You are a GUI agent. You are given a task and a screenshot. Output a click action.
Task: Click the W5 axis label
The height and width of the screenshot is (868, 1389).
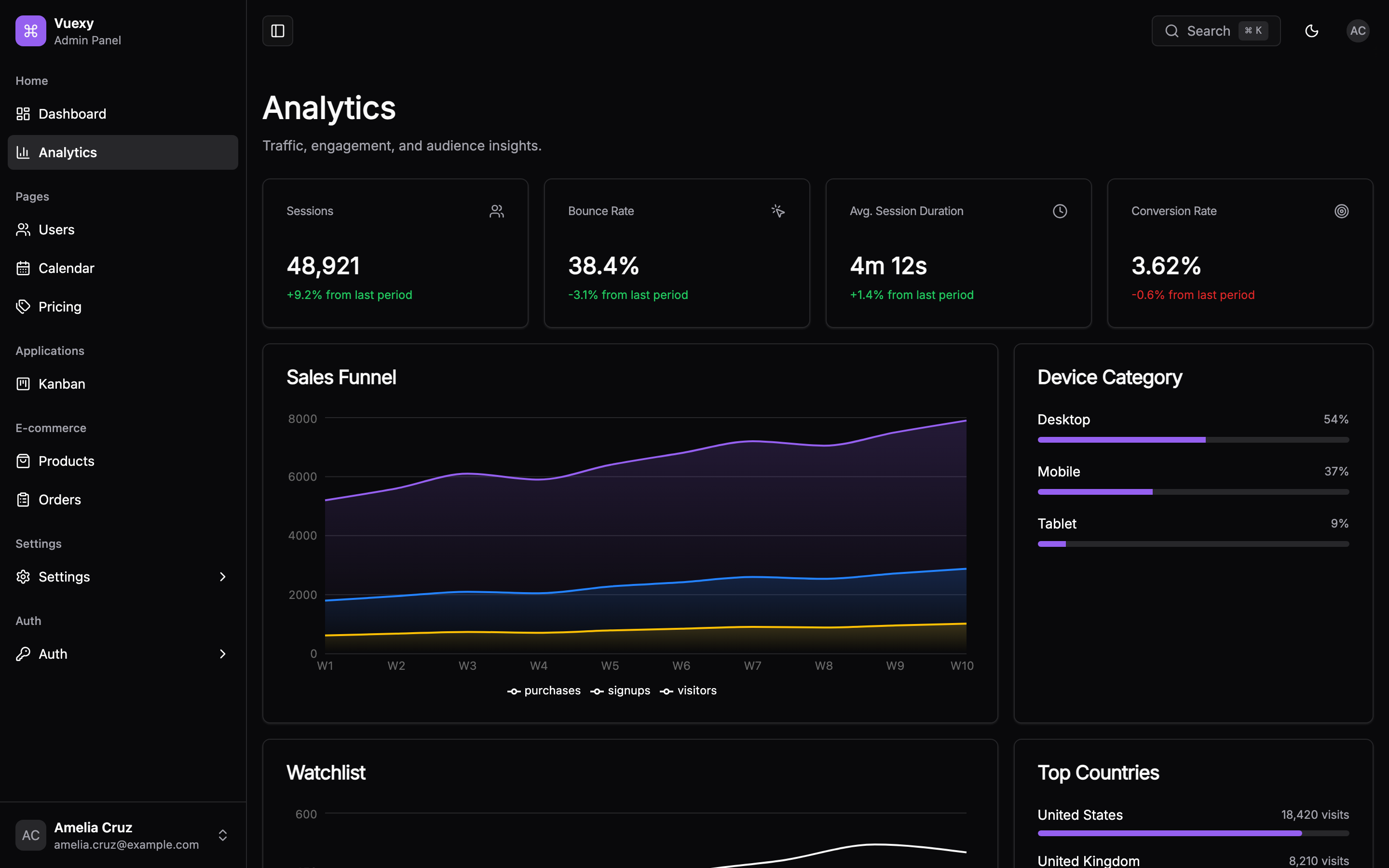pos(610,666)
